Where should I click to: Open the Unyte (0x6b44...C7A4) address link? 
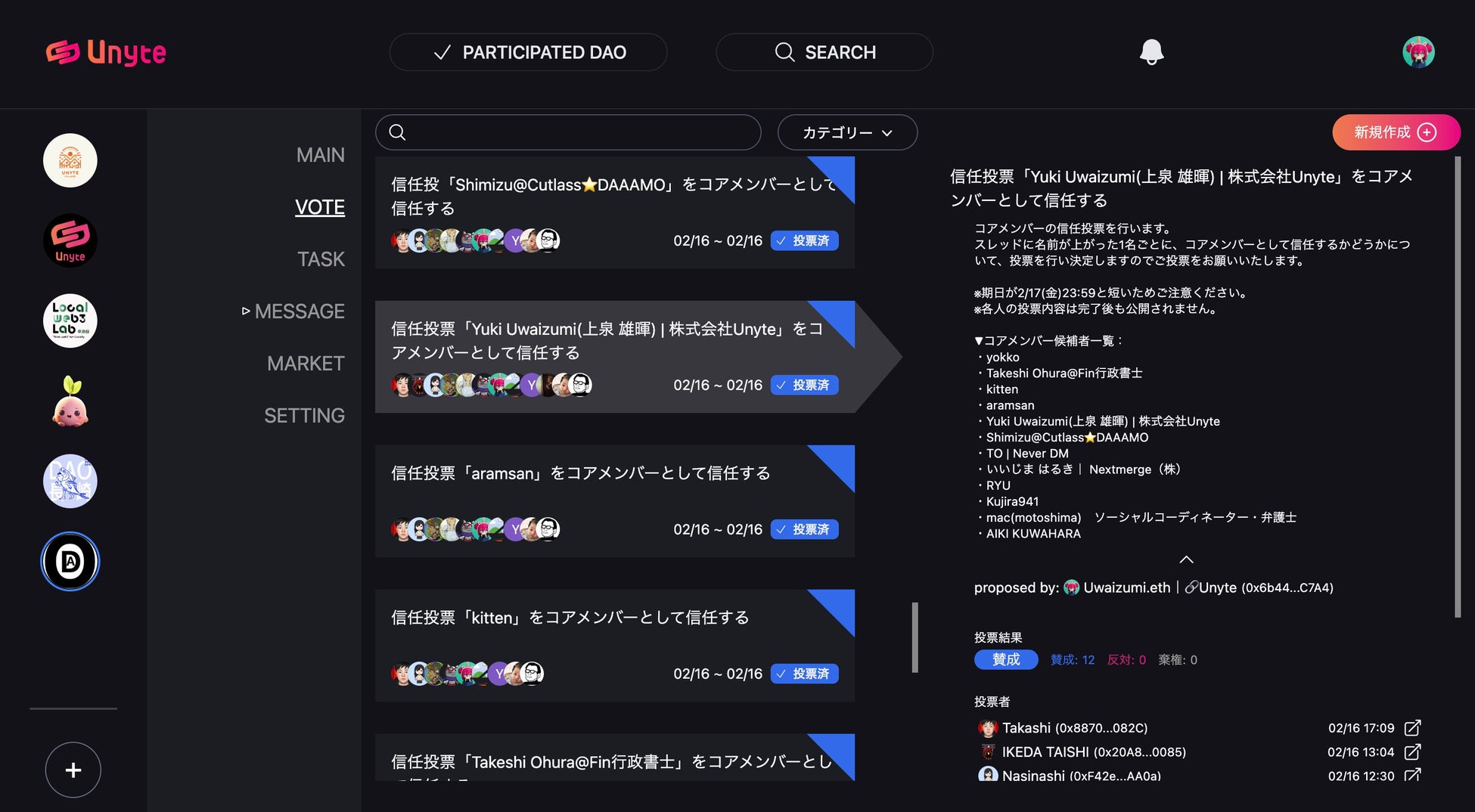(x=1266, y=587)
